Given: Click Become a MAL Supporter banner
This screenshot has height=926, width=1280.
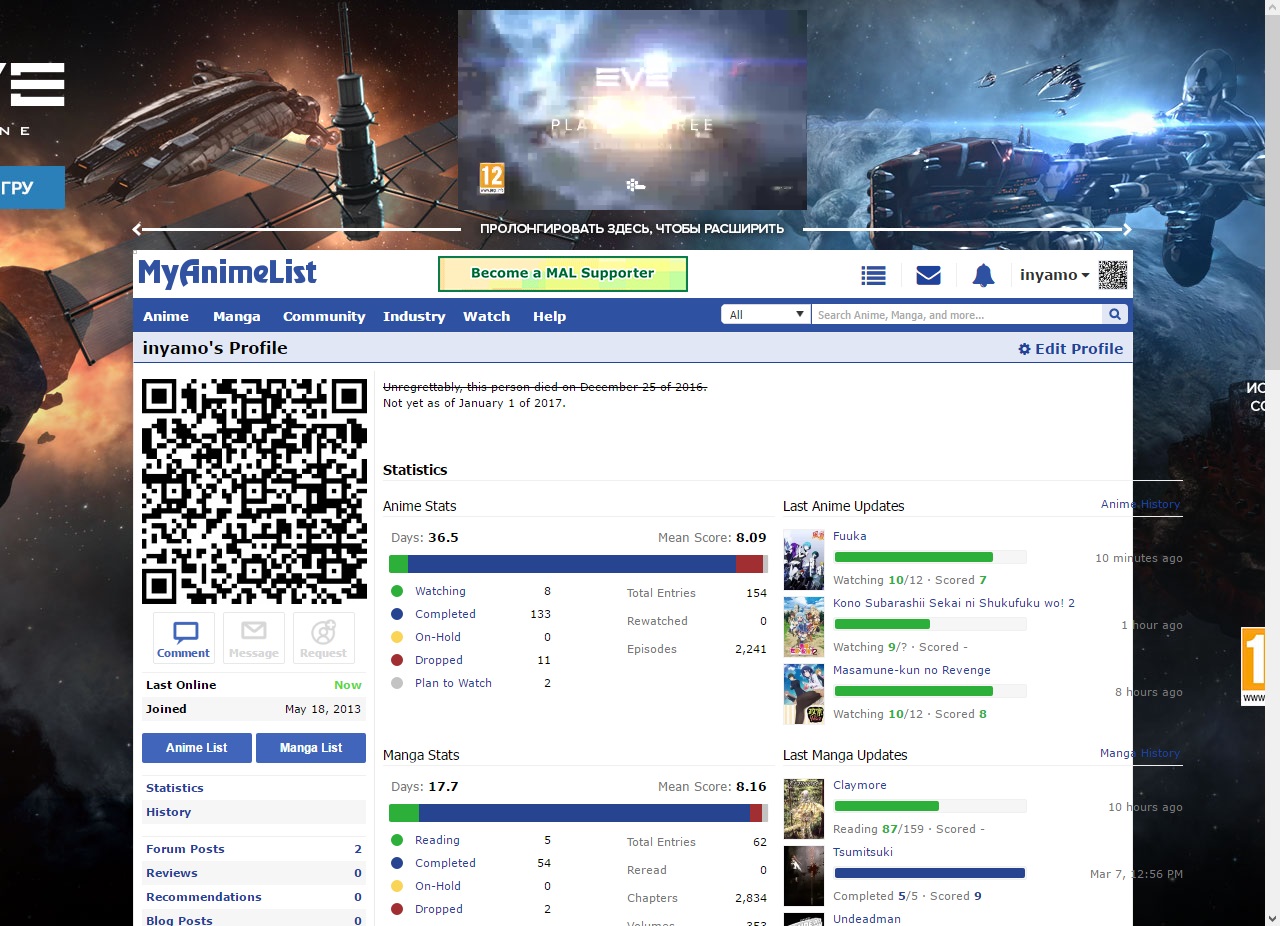Looking at the screenshot, I should (563, 274).
